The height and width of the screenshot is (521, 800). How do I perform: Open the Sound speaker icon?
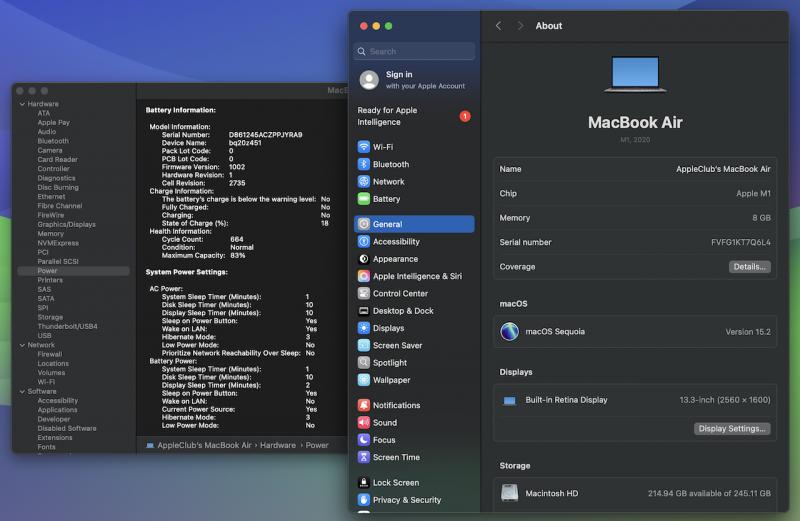(363, 423)
